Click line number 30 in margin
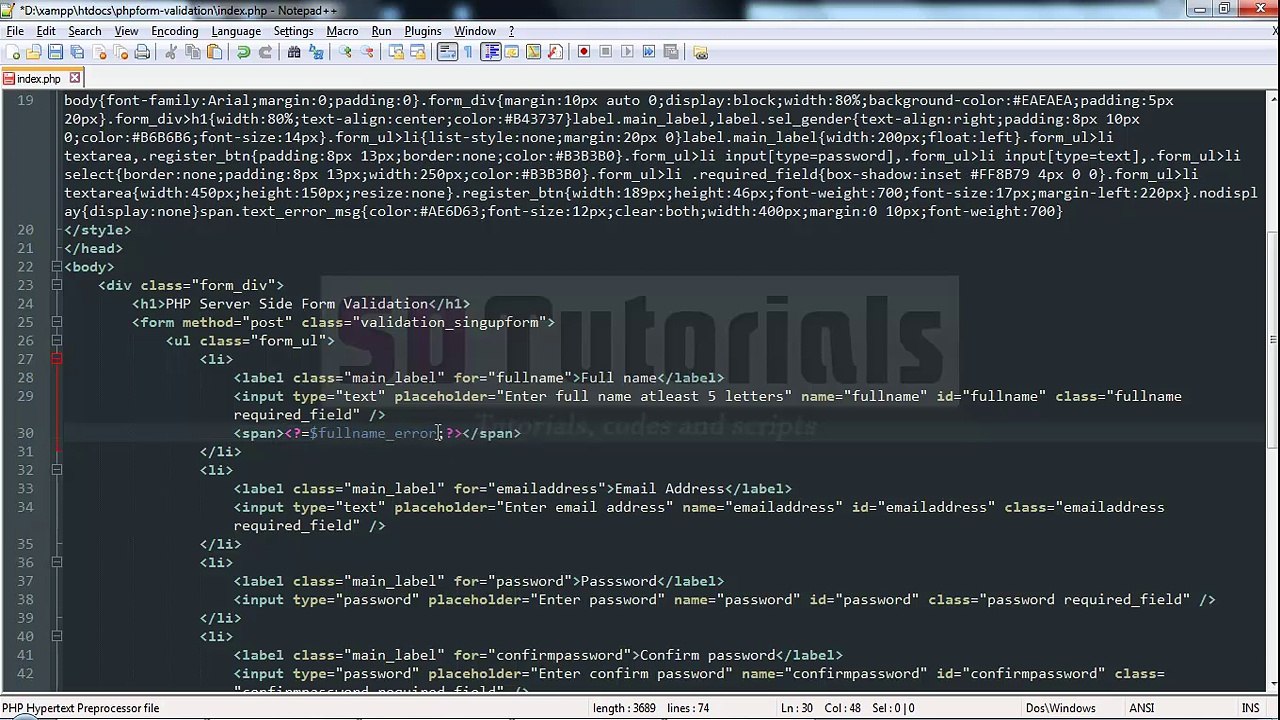 (x=25, y=433)
